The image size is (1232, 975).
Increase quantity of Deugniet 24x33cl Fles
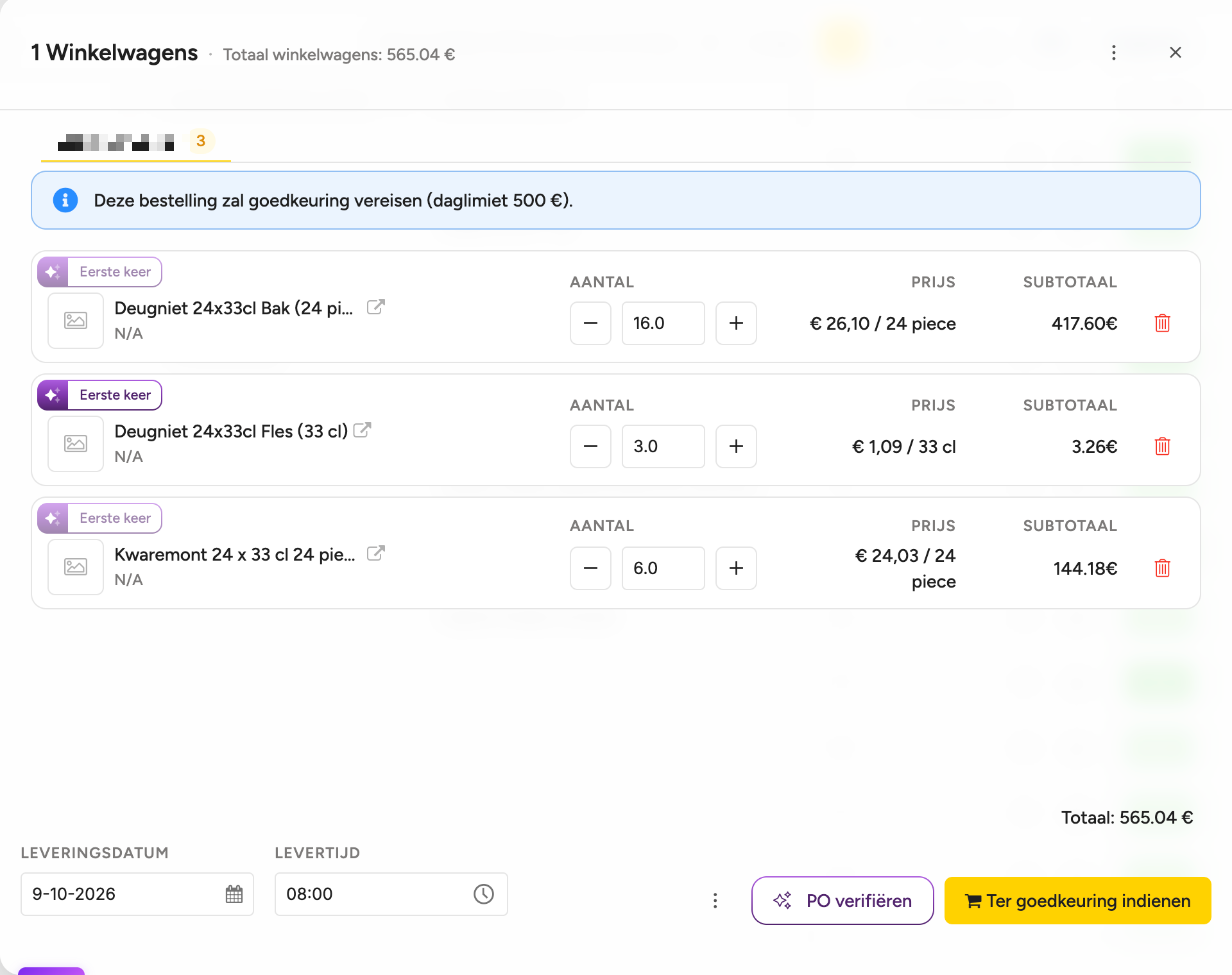[736, 446]
